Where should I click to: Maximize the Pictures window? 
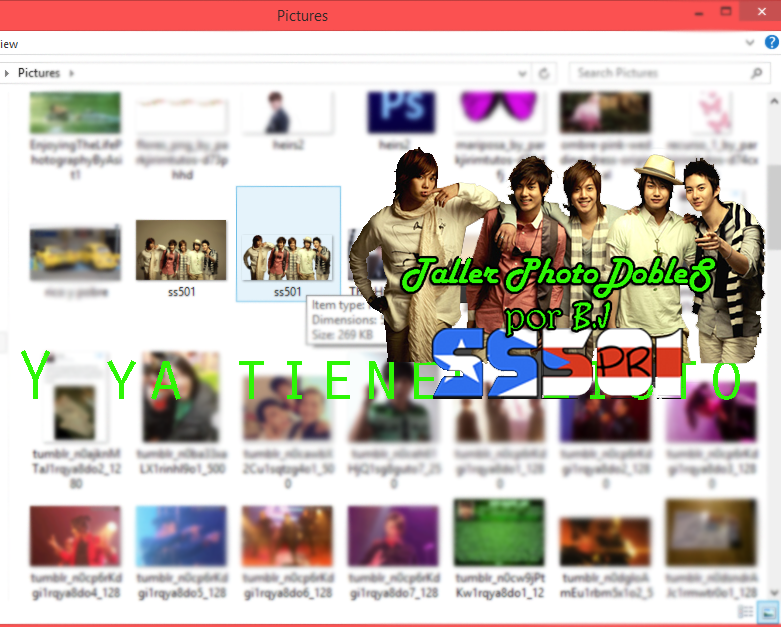[x=726, y=11]
